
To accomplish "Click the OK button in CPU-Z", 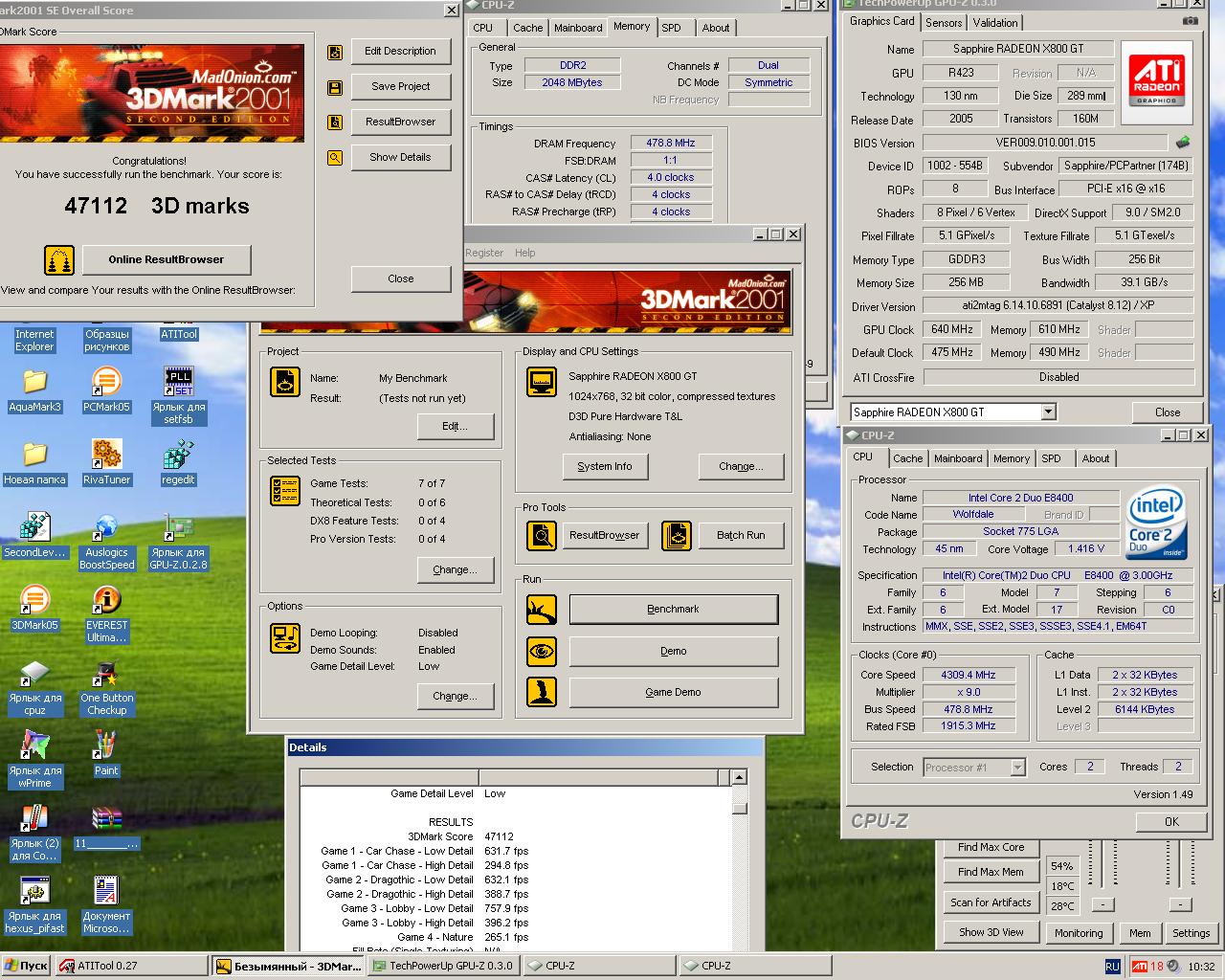I will coord(1172,822).
